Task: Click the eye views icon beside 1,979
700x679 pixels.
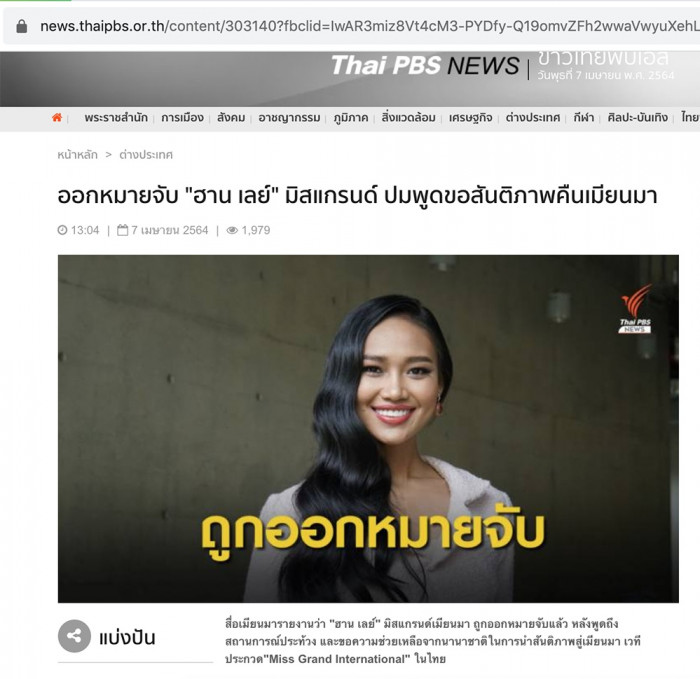Action: pos(232,230)
